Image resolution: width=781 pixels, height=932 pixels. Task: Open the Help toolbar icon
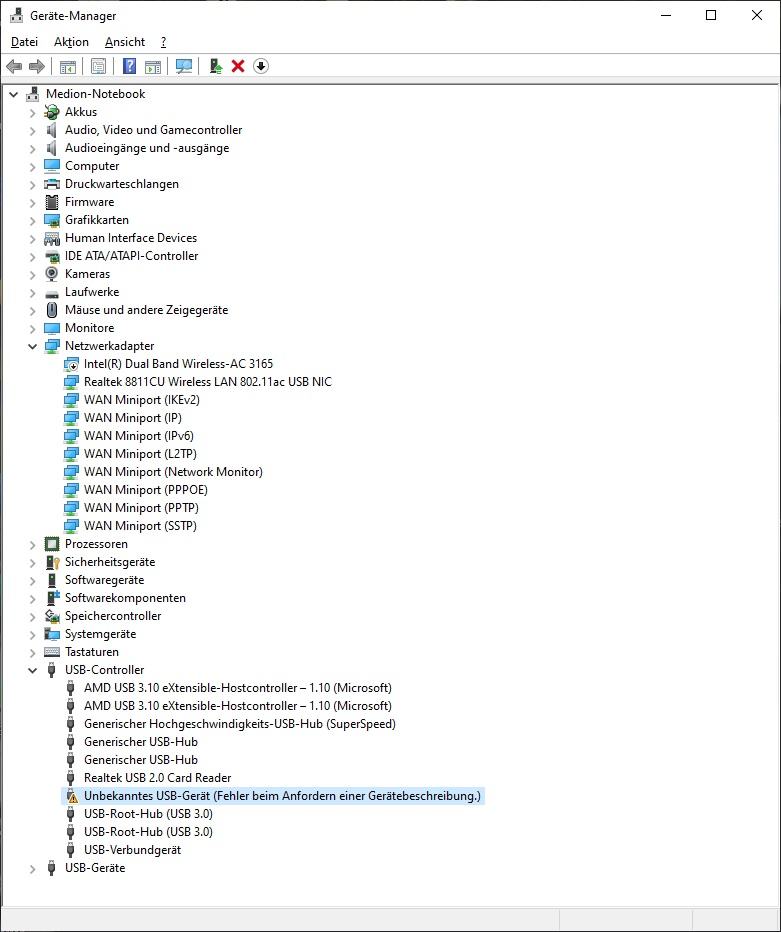[x=129, y=66]
